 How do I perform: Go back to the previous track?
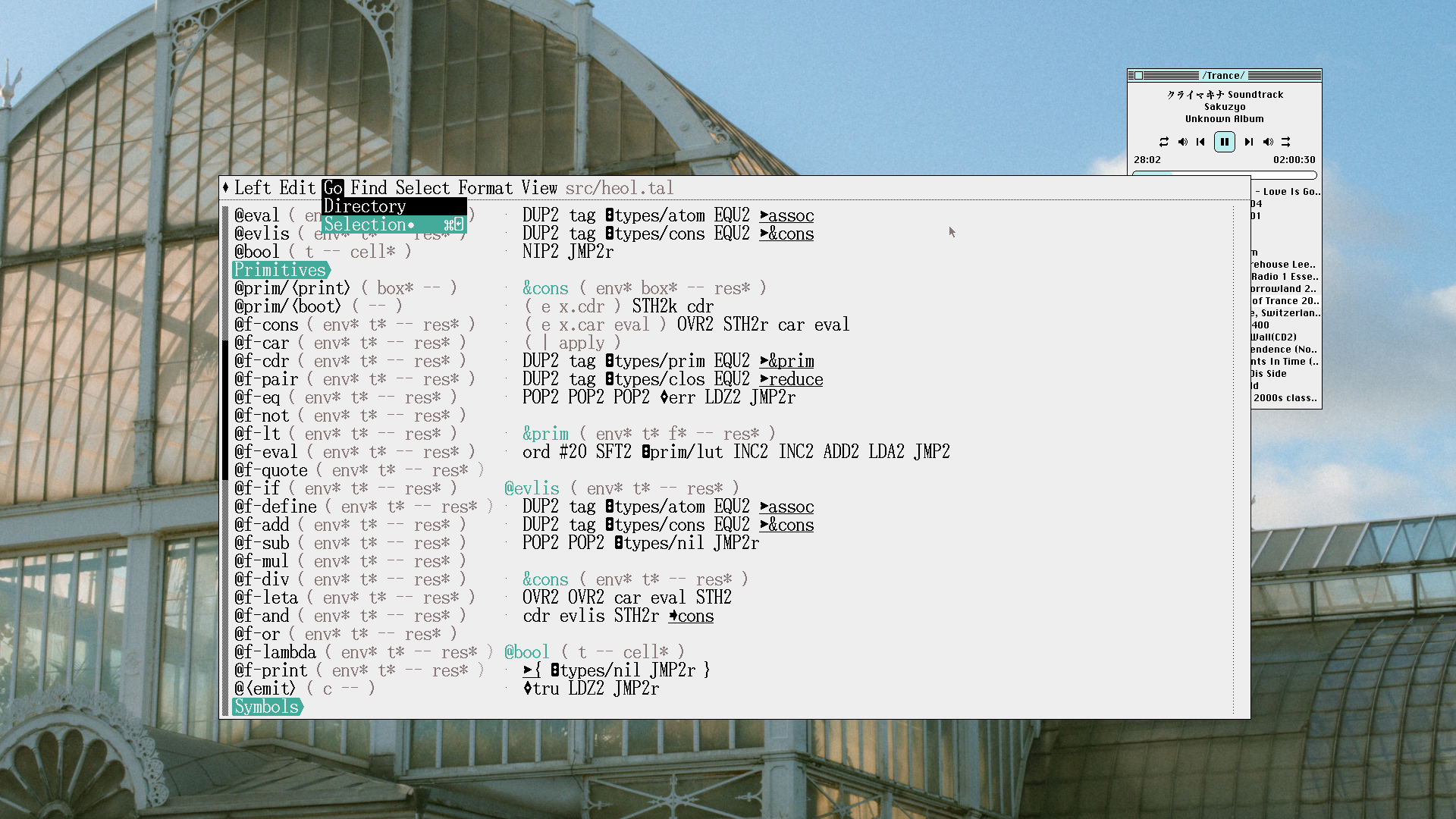pyautogui.click(x=1200, y=142)
